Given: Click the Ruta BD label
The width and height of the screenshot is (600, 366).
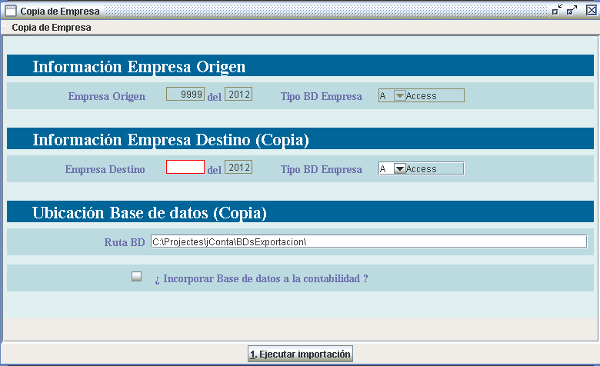Looking at the screenshot, I should (124, 242).
